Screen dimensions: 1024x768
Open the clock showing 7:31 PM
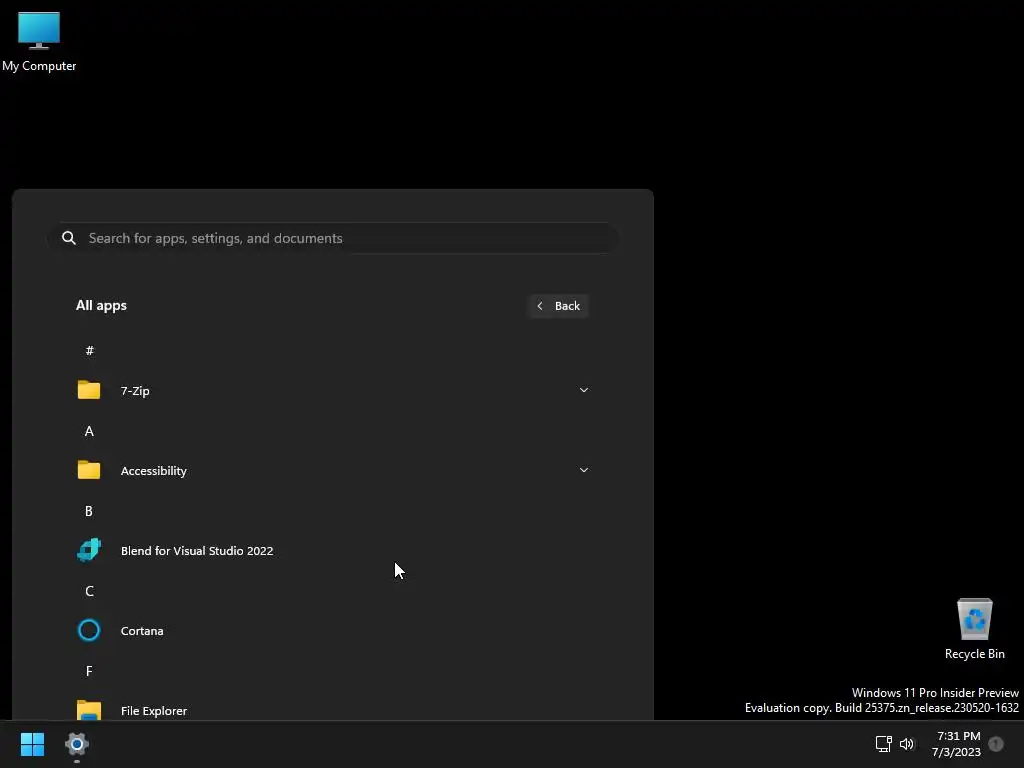[x=957, y=744]
